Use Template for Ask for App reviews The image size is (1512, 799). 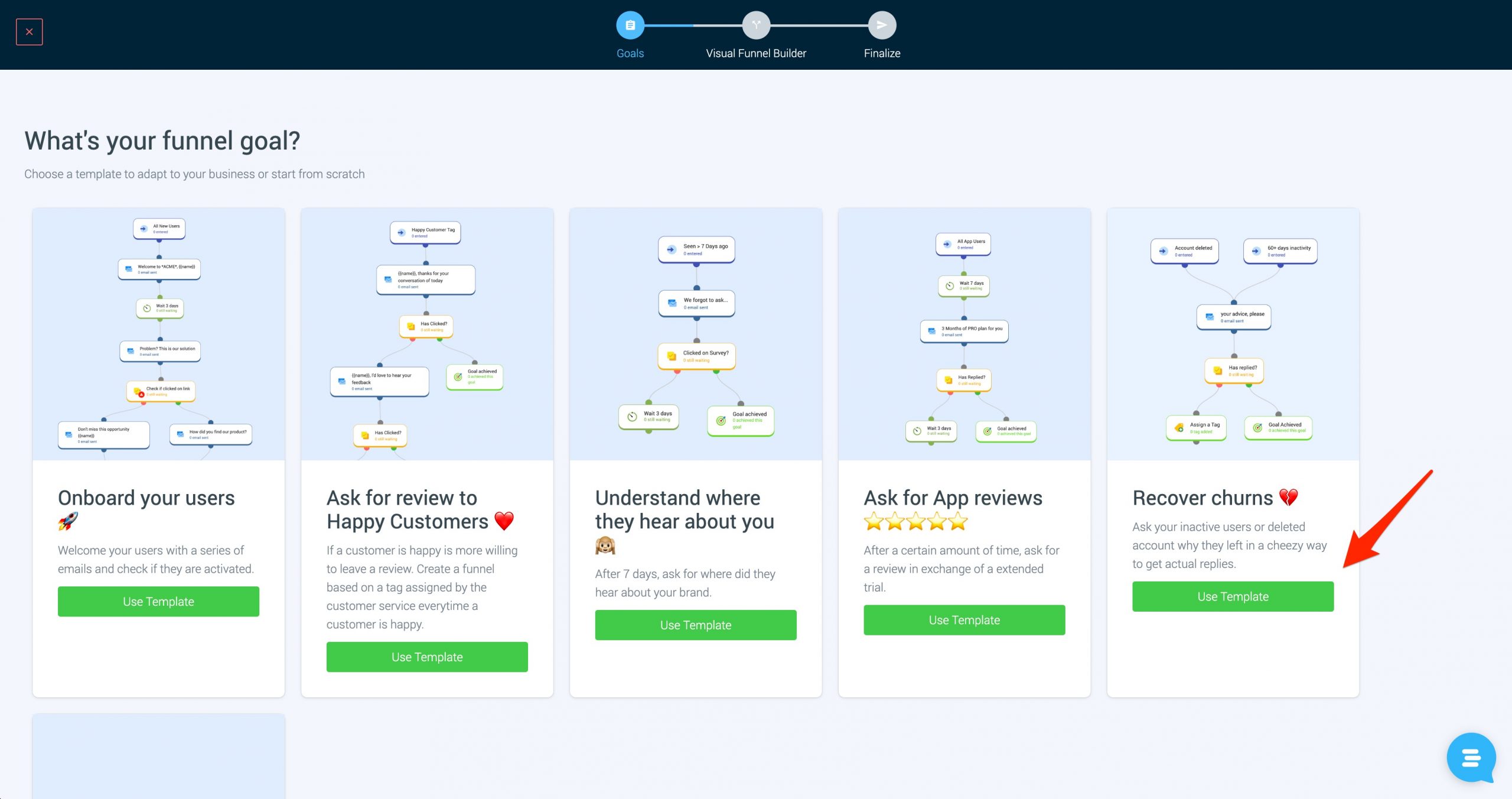click(x=964, y=620)
